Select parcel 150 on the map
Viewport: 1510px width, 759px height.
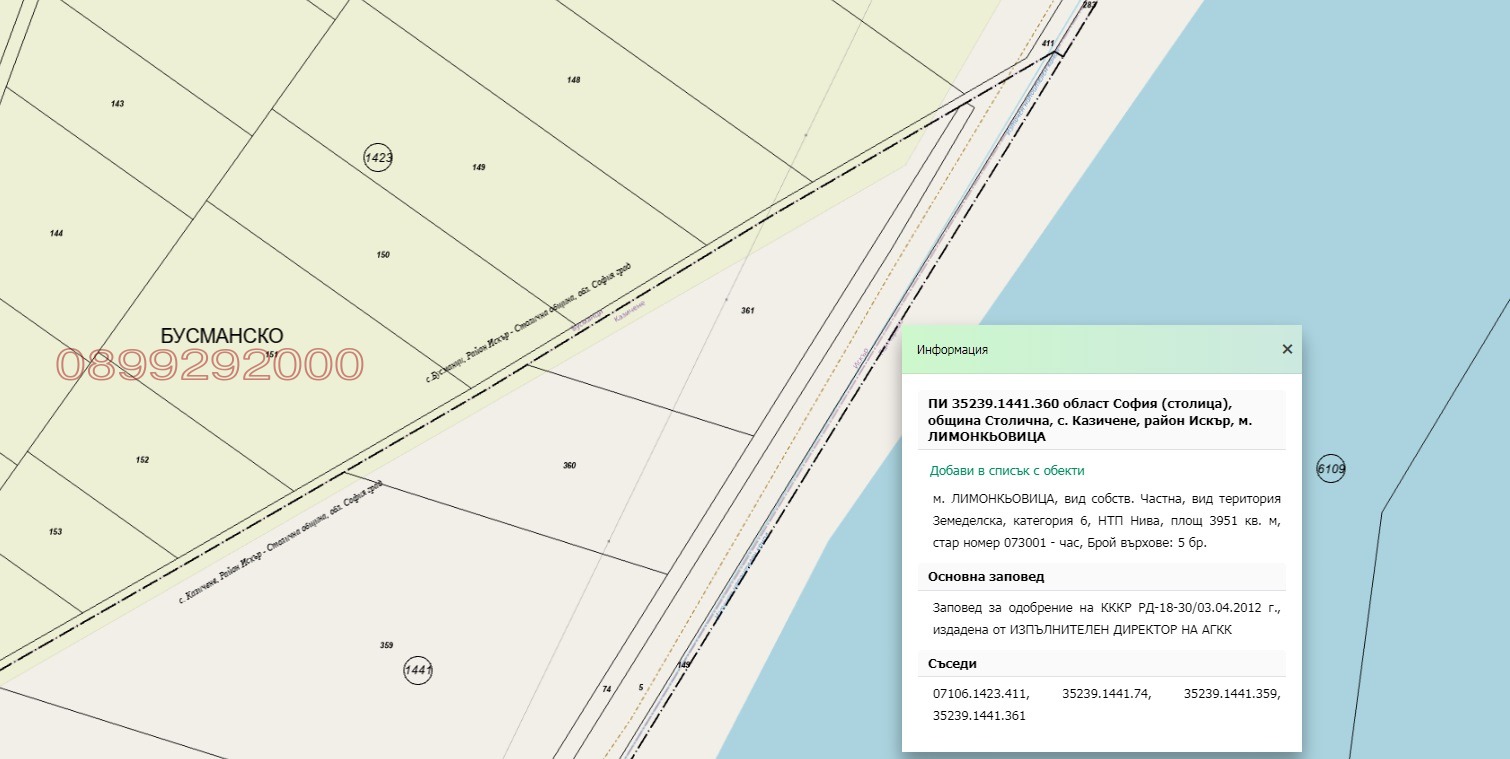[383, 255]
